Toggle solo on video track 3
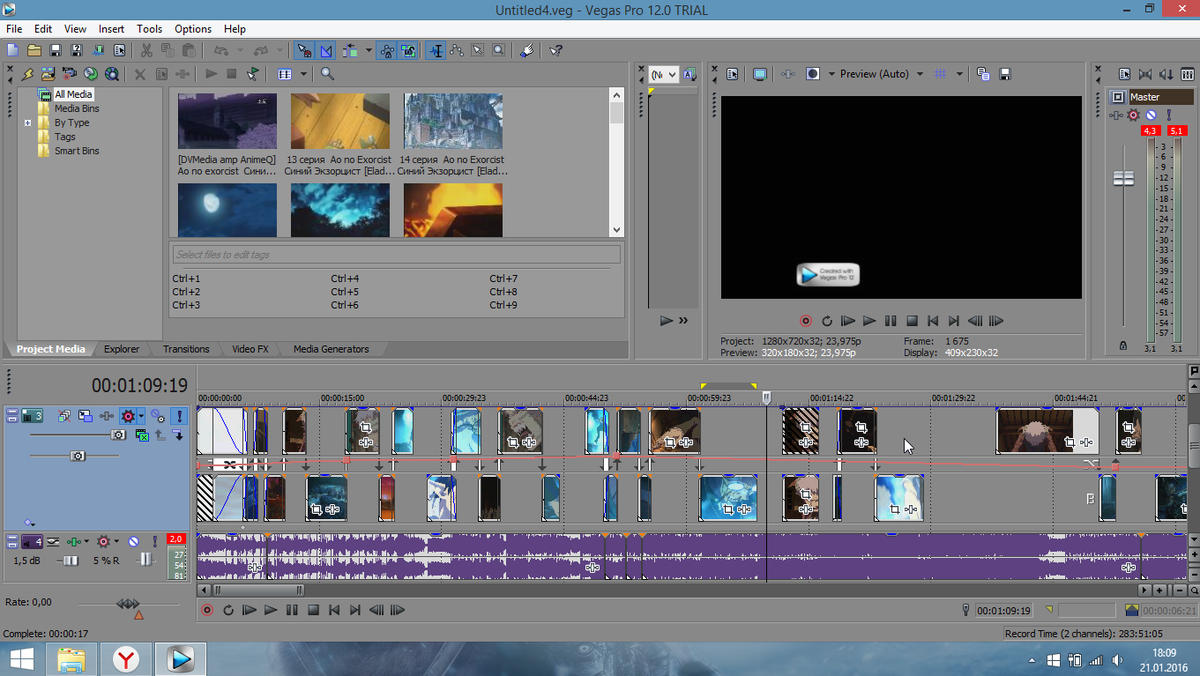Screen dimensions: 1200x676 (179, 416)
